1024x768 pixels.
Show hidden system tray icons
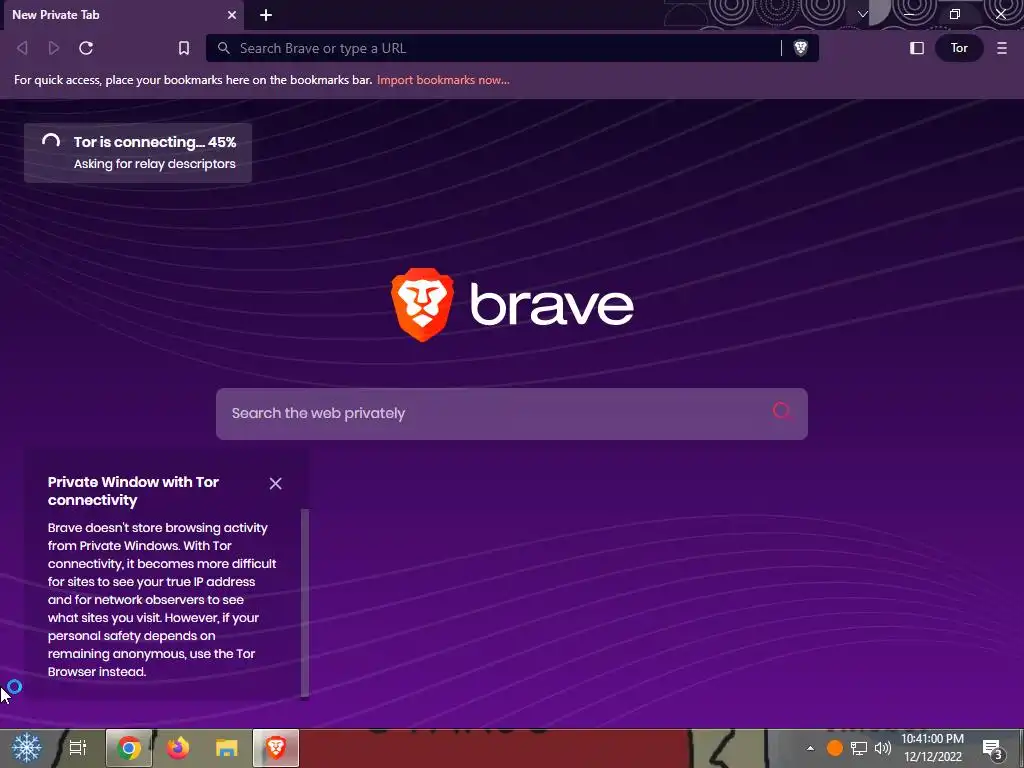[810, 748]
